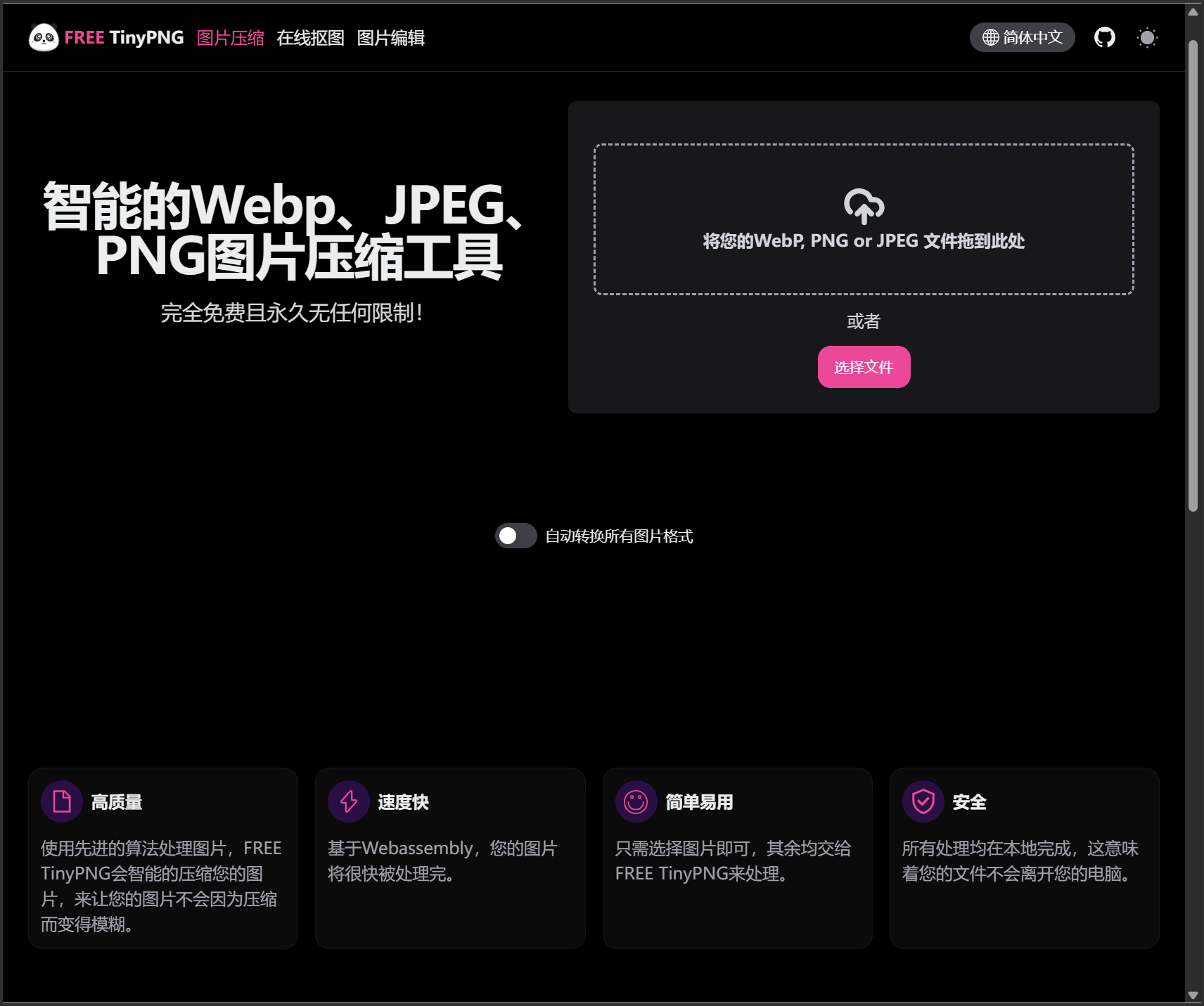The image size is (1204, 1006).
Task: Click the cloud upload icon
Action: 864,206
